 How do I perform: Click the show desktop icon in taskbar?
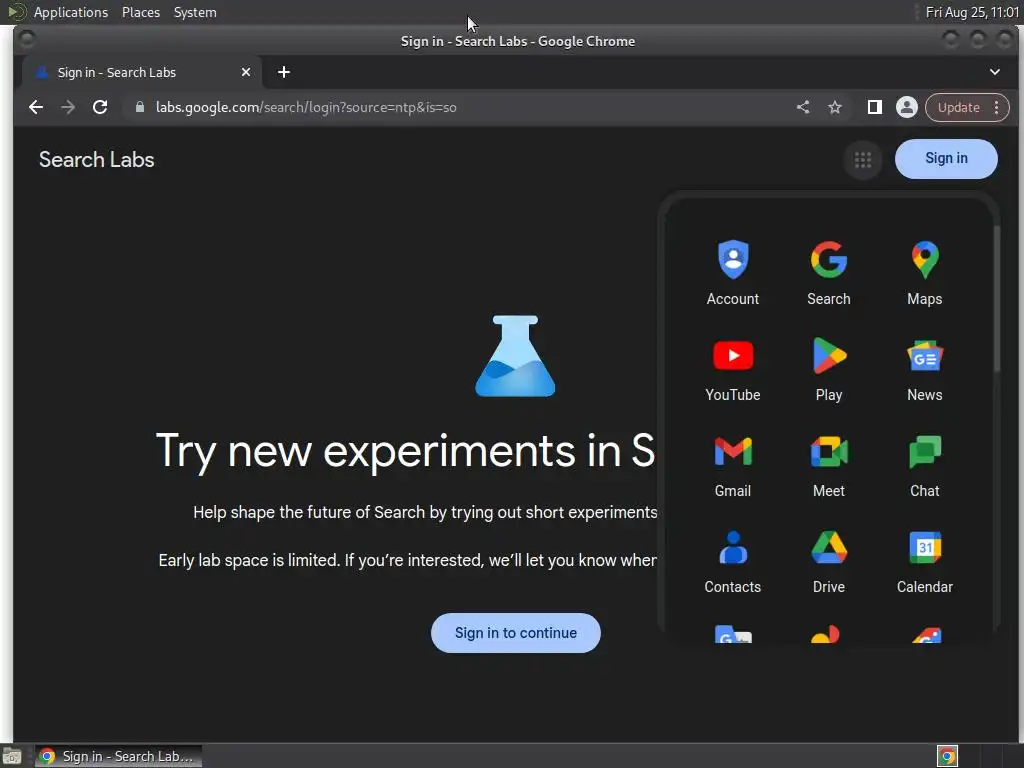[x=12, y=756]
